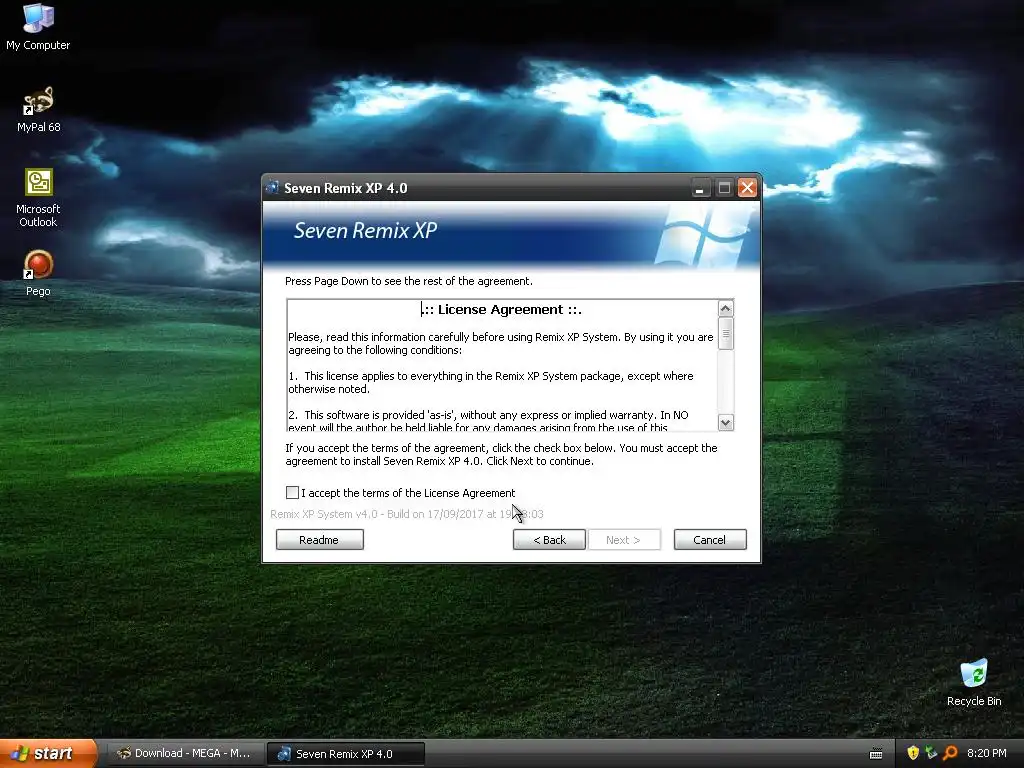Screen dimensions: 1024x768
Task: Minimize the Seven Remix XP window
Action: 700,188
